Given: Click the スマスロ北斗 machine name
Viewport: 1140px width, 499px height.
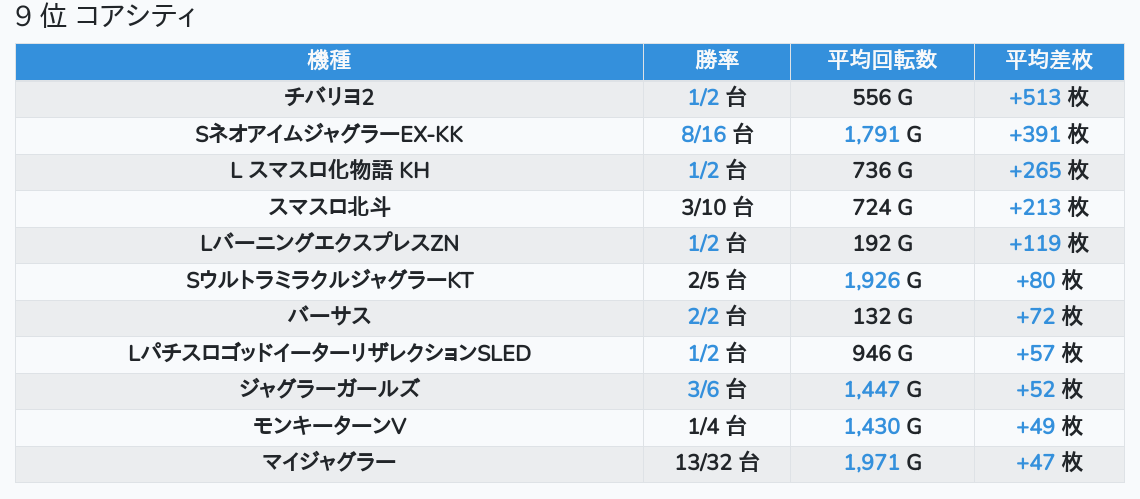Looking at the screenshot, I should [x=329, y=208].
